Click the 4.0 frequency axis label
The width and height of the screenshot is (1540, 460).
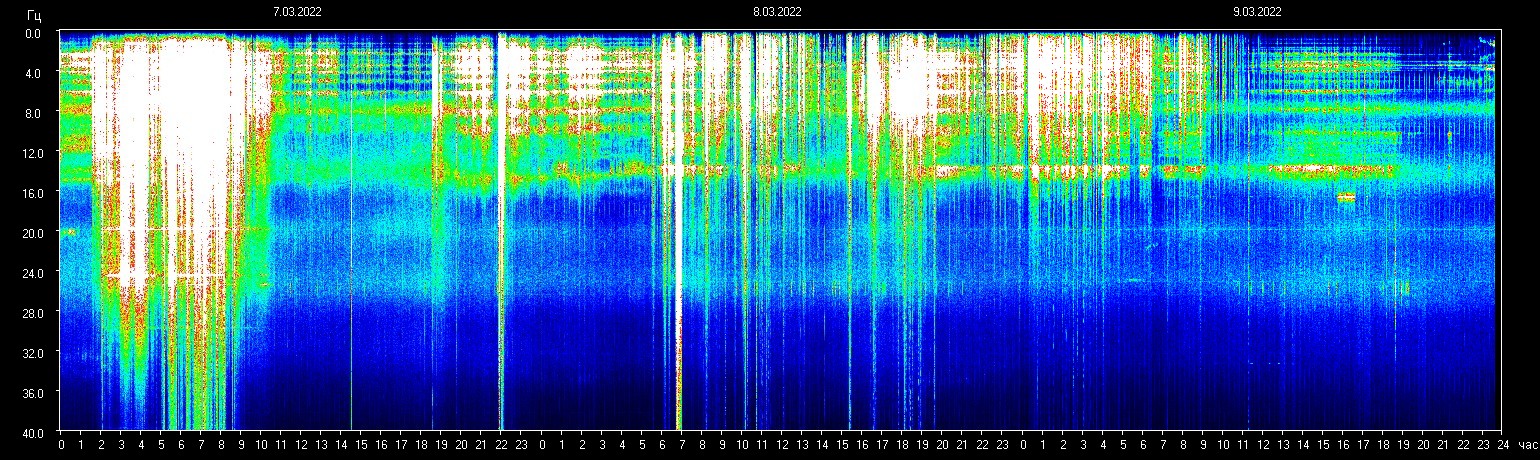click(x=32, y=73)
